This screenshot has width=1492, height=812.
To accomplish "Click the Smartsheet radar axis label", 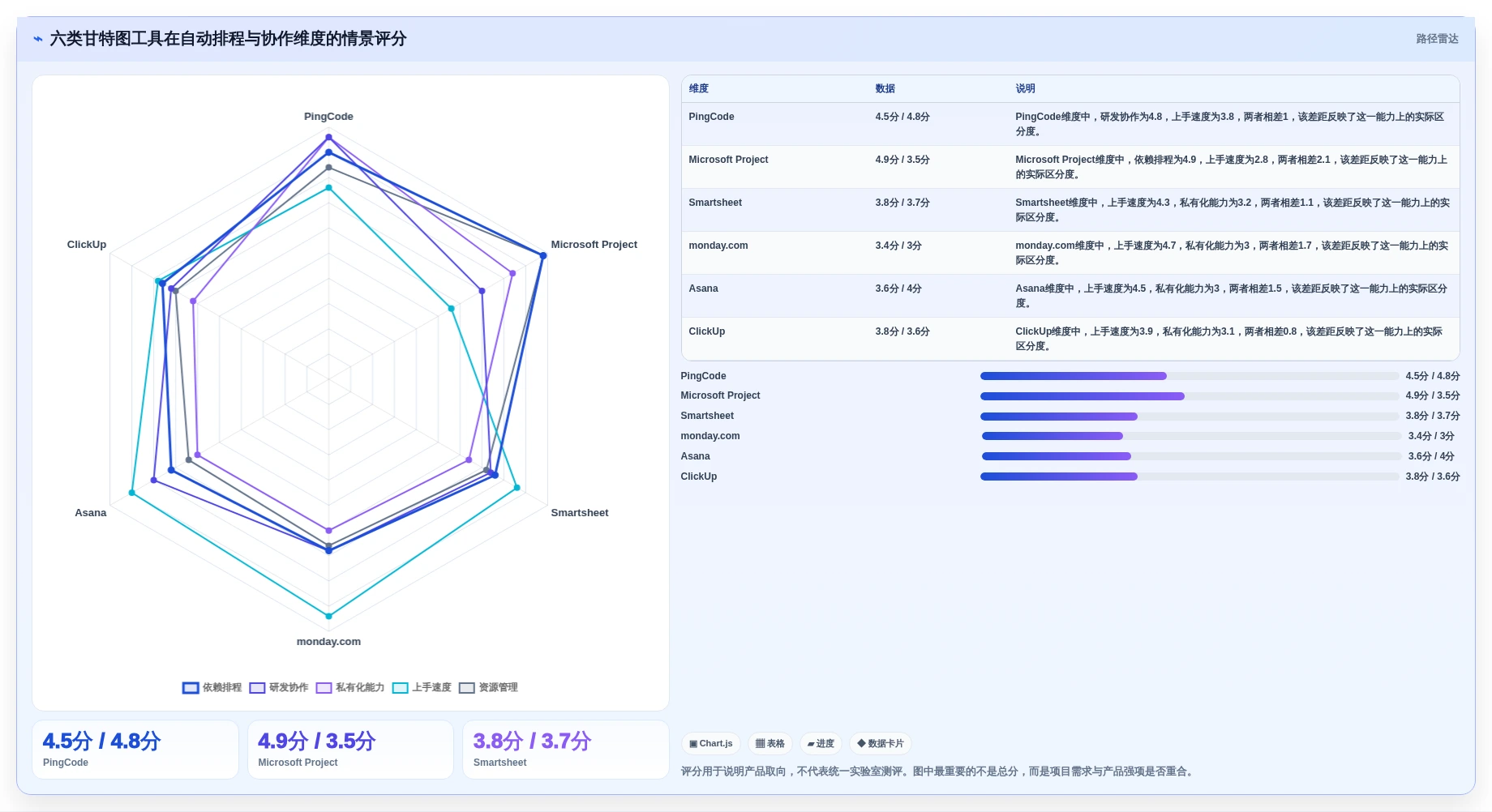I will tap(579, 513).
